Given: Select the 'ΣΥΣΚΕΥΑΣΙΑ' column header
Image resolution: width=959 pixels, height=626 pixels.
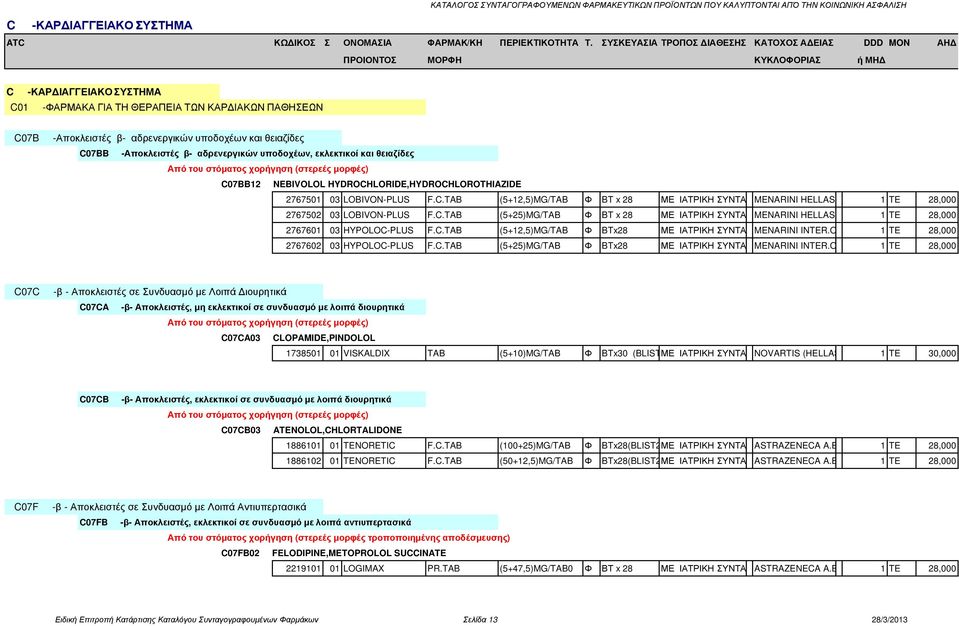Looking at the screenshot, I should tap(629, 43).
